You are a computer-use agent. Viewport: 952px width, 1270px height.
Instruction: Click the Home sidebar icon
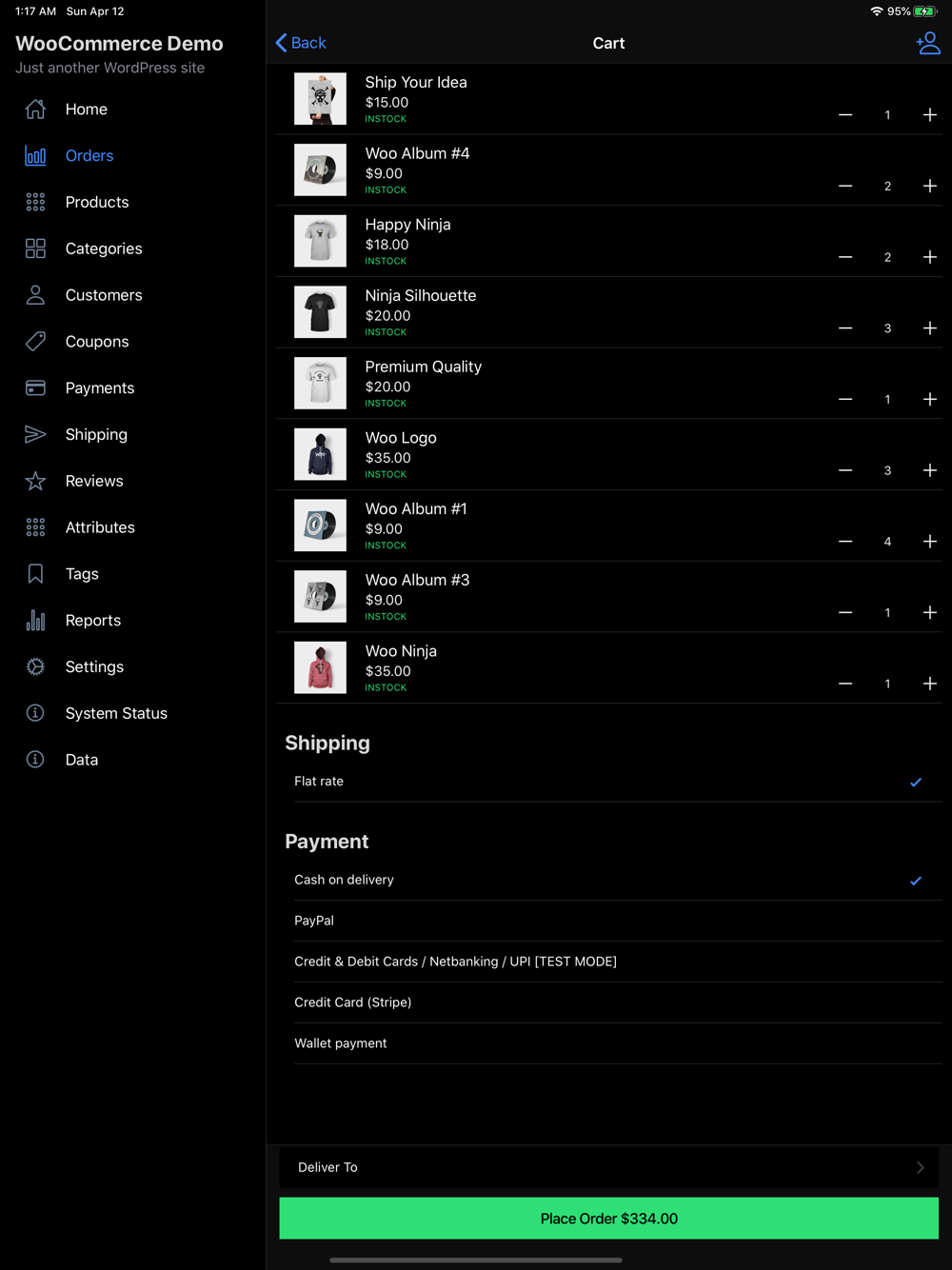pyautogui.click(x=35, y=109)
